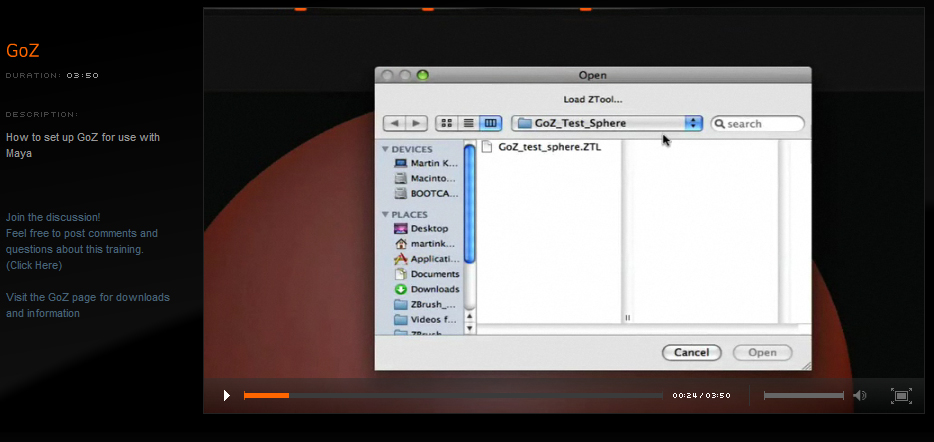Click the Cancel button
This screenshot has height=442, width=934.
coord(692,353)
